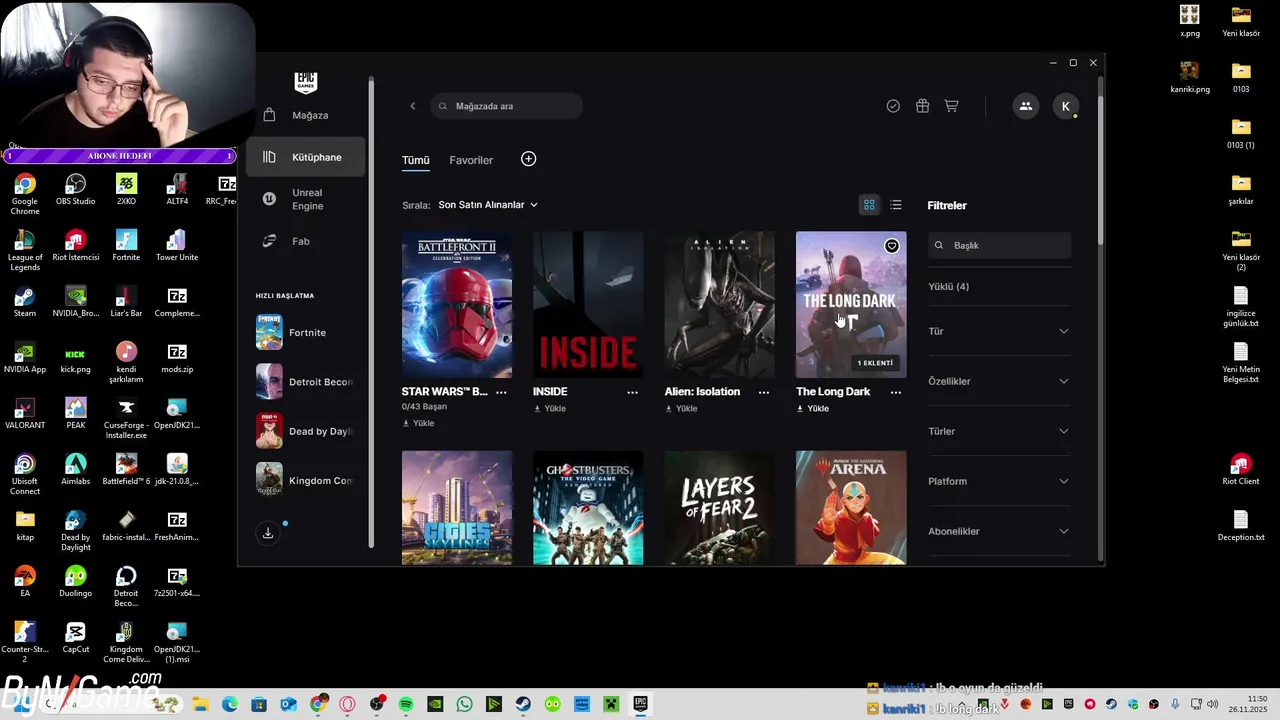Quick launch Detroit Become Human from sidebar
This screenshot has width=1280, height=720.
(305, 382)
